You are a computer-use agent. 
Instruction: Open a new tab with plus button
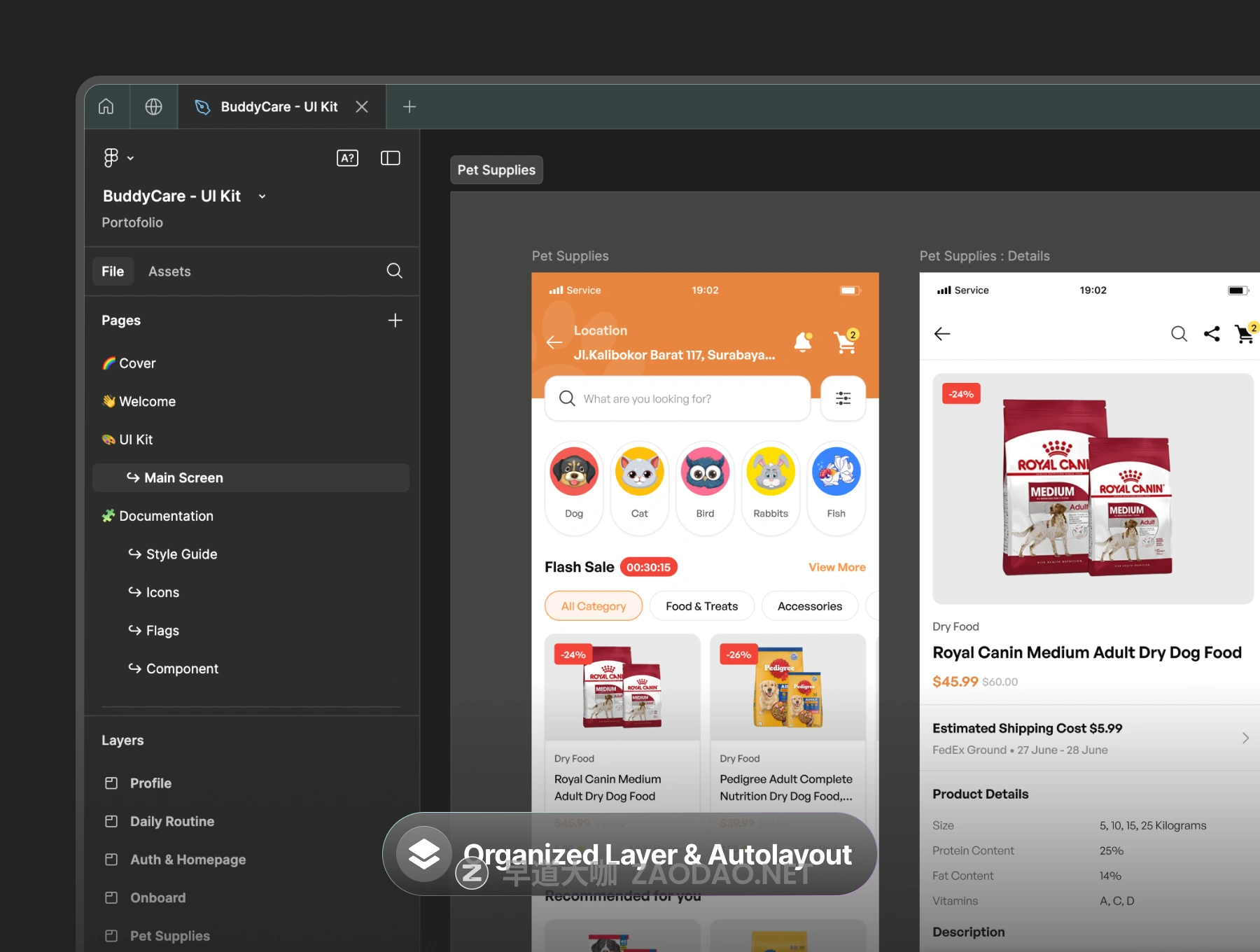(x=409, y=106)
